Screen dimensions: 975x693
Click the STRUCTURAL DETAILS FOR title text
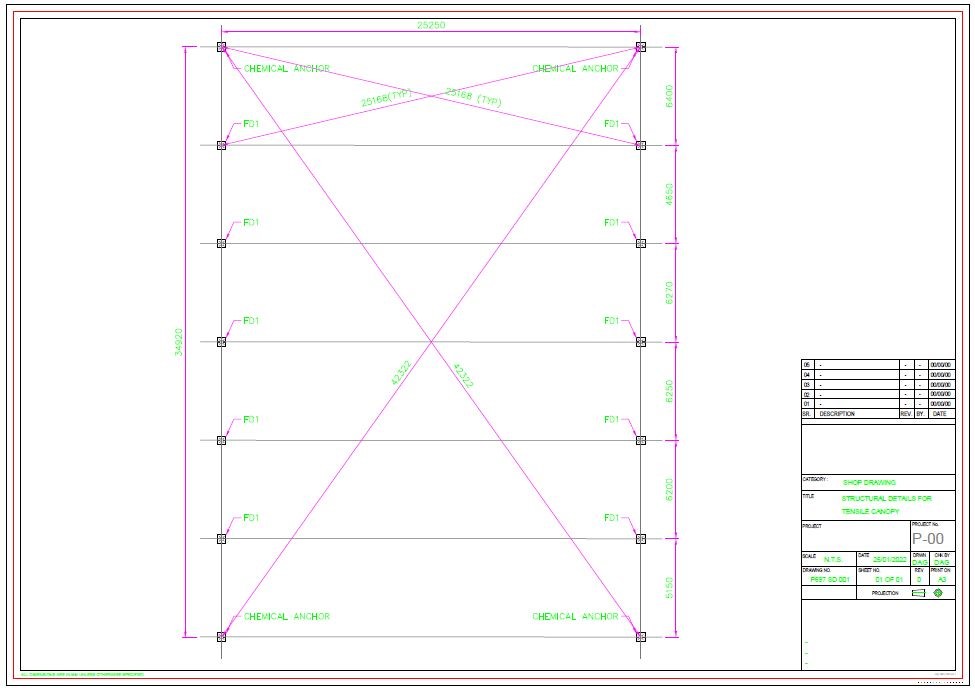click(886, 498)
